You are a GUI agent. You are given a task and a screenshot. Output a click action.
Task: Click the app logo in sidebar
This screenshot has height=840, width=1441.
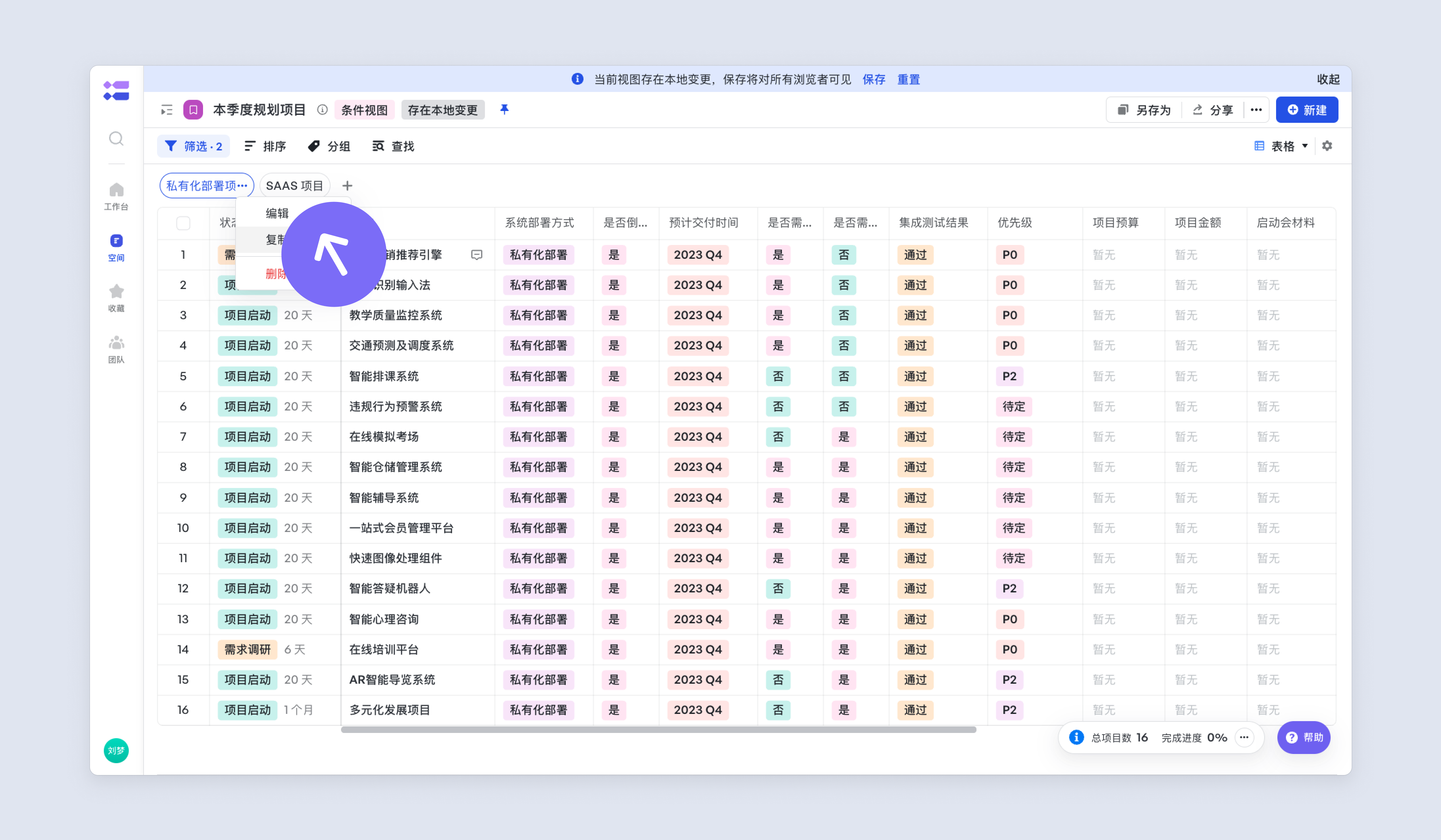(x=116, y=90)
